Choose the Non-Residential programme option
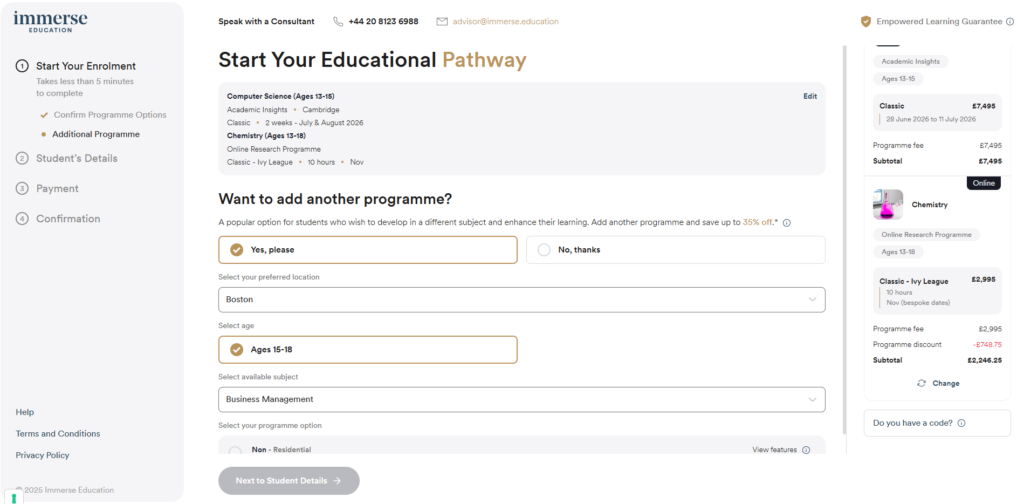Screen dimensions: 1024x504 click(x=235, y=451)
